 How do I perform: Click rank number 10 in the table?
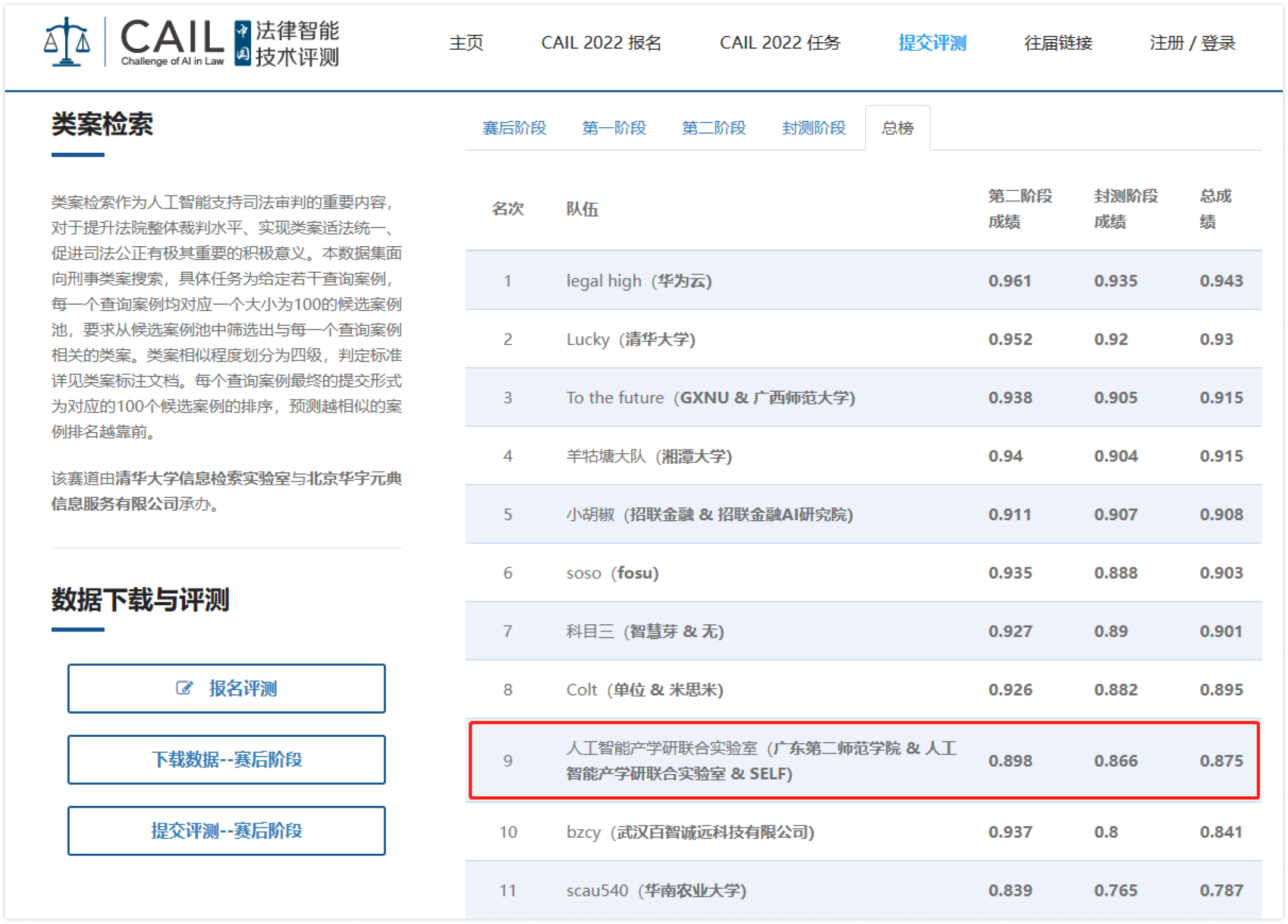pyautogui.click(x=508, y=832)
